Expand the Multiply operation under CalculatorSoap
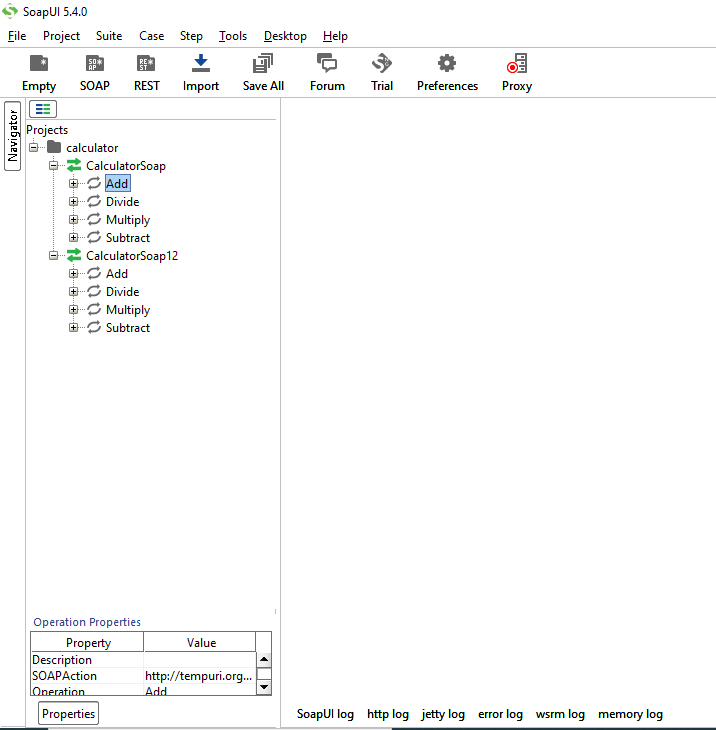 tap(73, 219)
